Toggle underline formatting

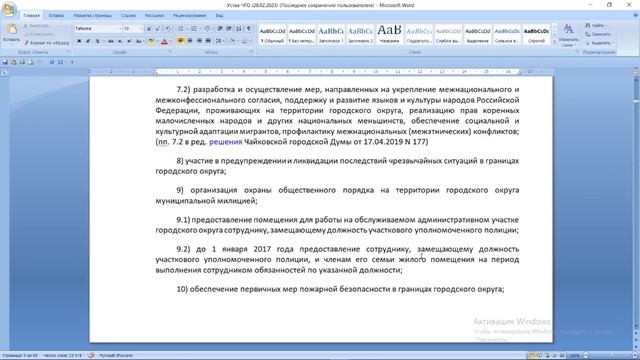click(x=98, y=41)
